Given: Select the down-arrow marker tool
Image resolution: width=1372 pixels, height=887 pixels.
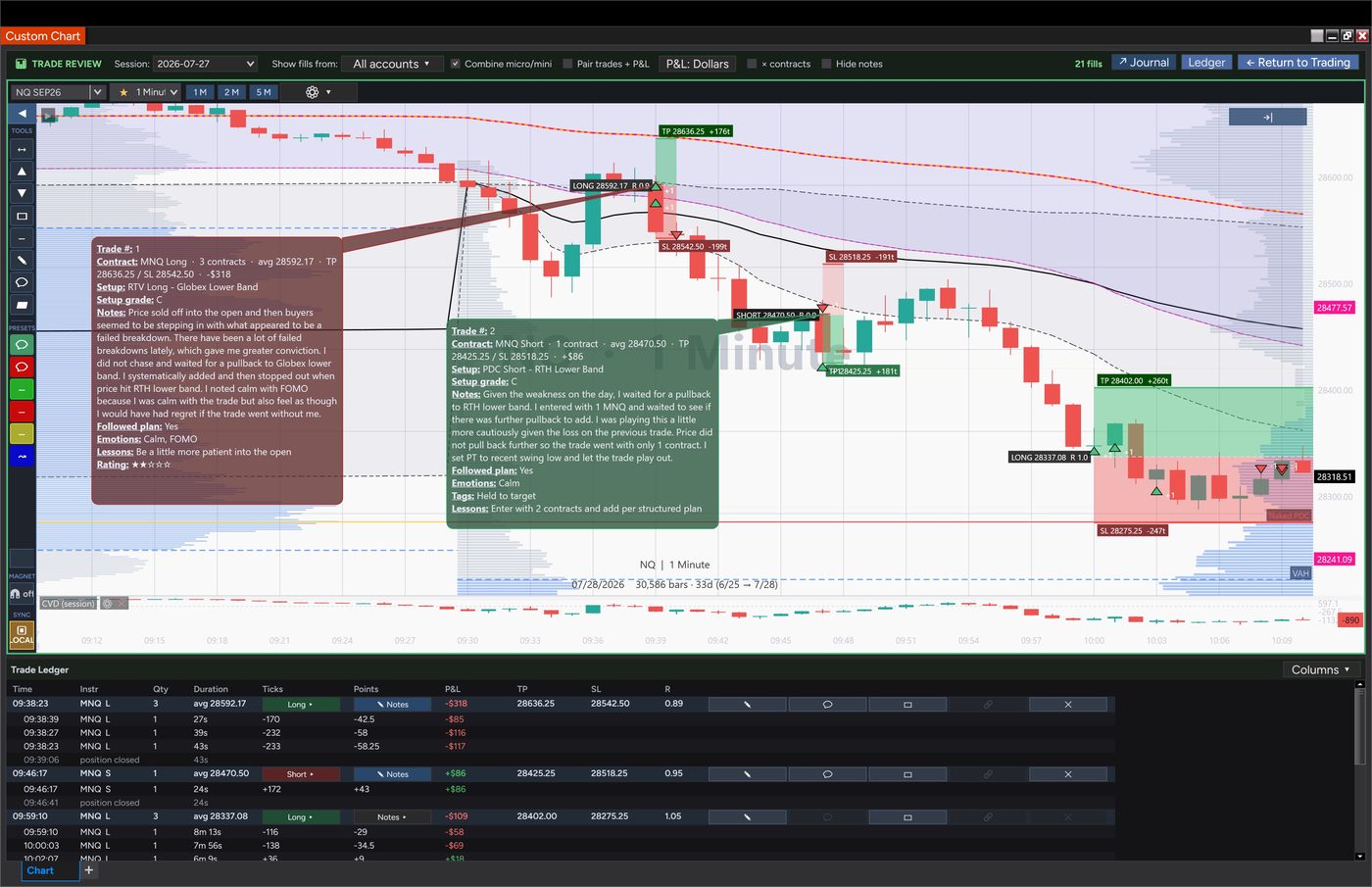Looking at the screenshot, I should pyautogui.click(x=22, y=193).
